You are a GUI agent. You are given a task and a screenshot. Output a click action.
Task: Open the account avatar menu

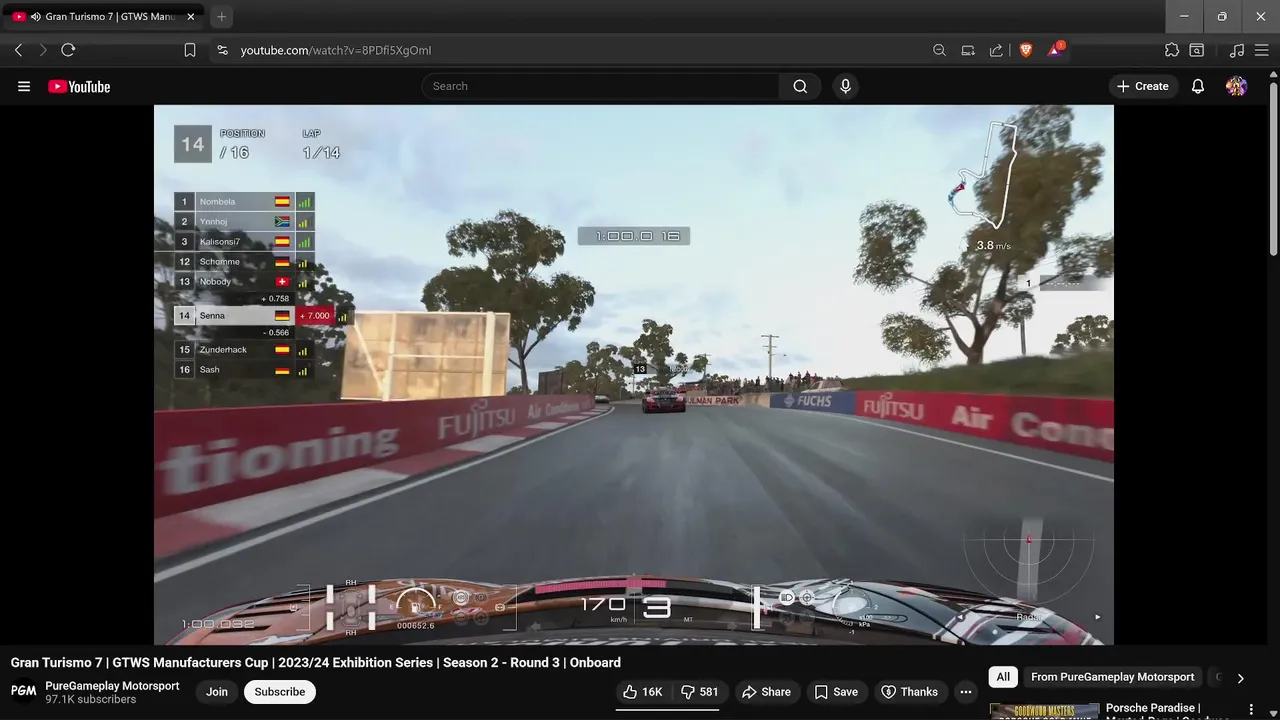[x=1236, y=86]
